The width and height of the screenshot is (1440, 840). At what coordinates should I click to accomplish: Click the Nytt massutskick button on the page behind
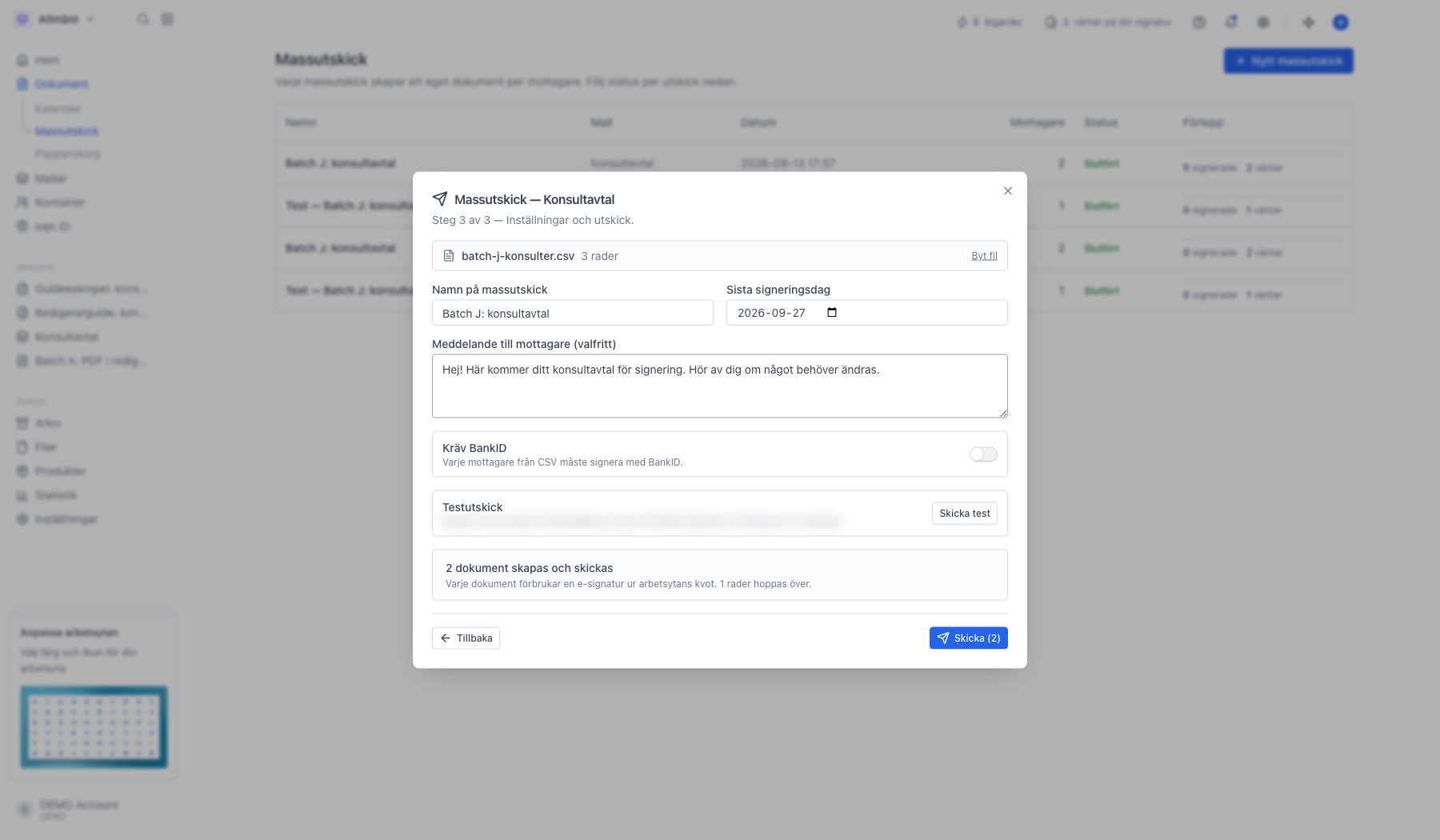(x=1288, y=61)
